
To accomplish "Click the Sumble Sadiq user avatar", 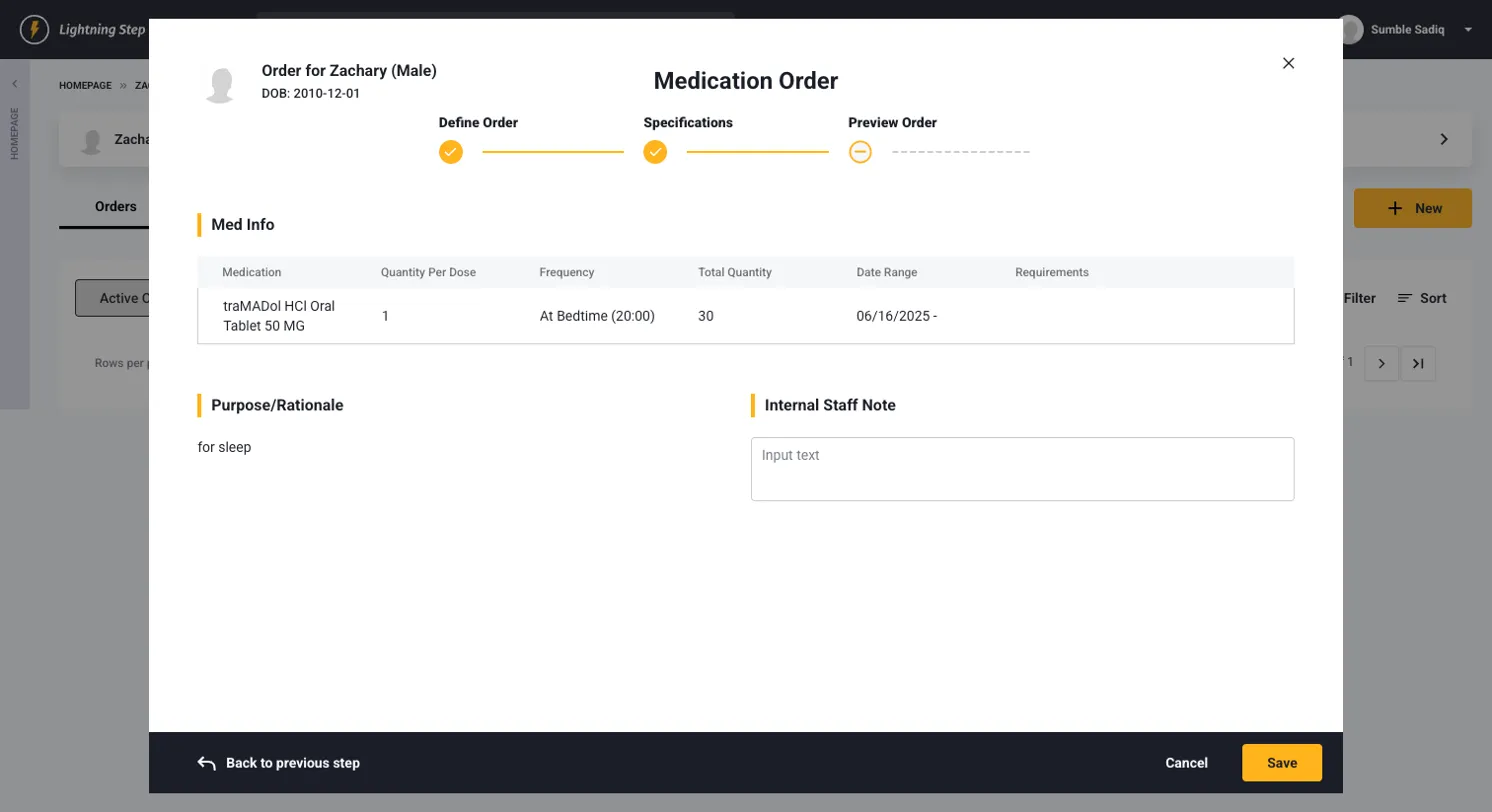I will 1351,30.
